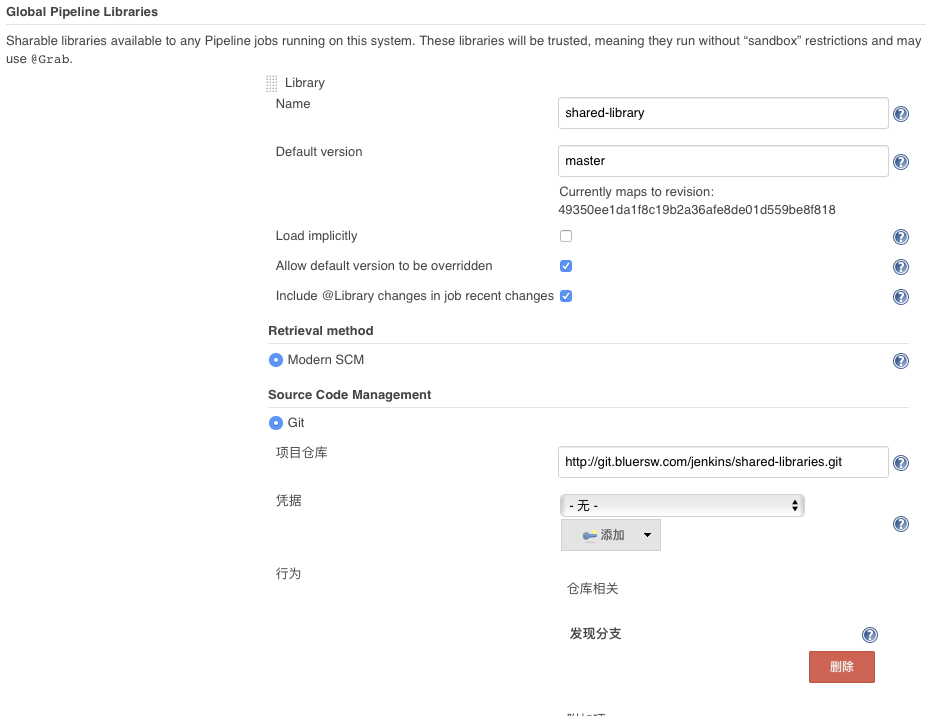This screenshot has height=716, width=926.
Task: Open help for 发现分支 behavior
Action: [x=869, y=635]
